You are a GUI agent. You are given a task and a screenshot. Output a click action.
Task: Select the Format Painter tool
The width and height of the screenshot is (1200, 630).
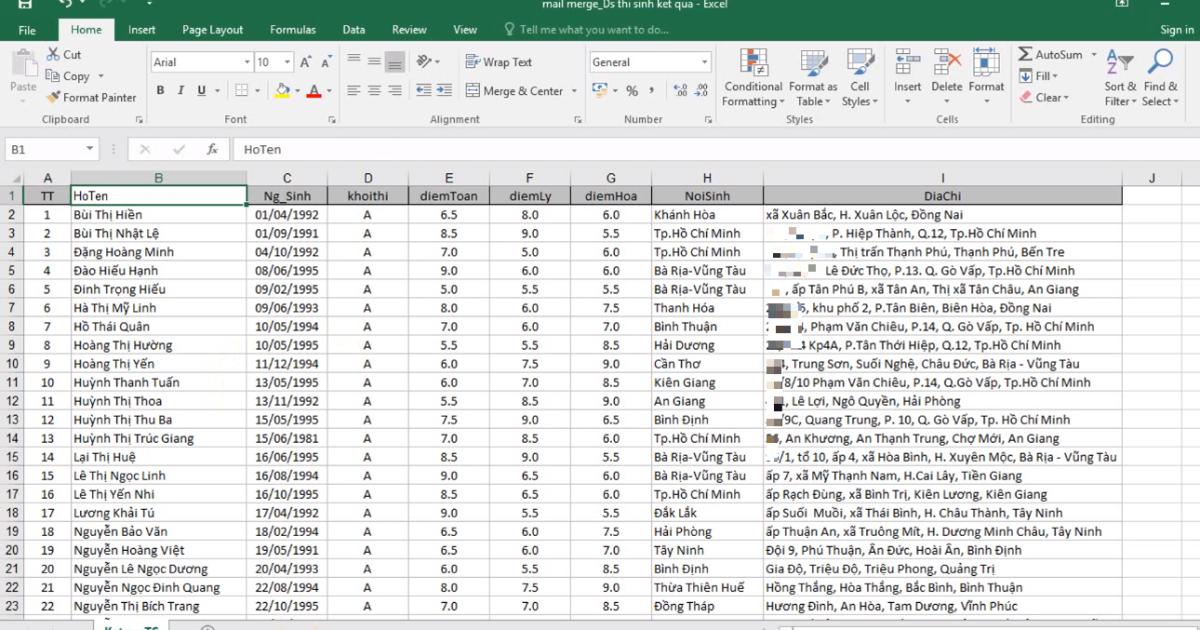click(92, 97)
